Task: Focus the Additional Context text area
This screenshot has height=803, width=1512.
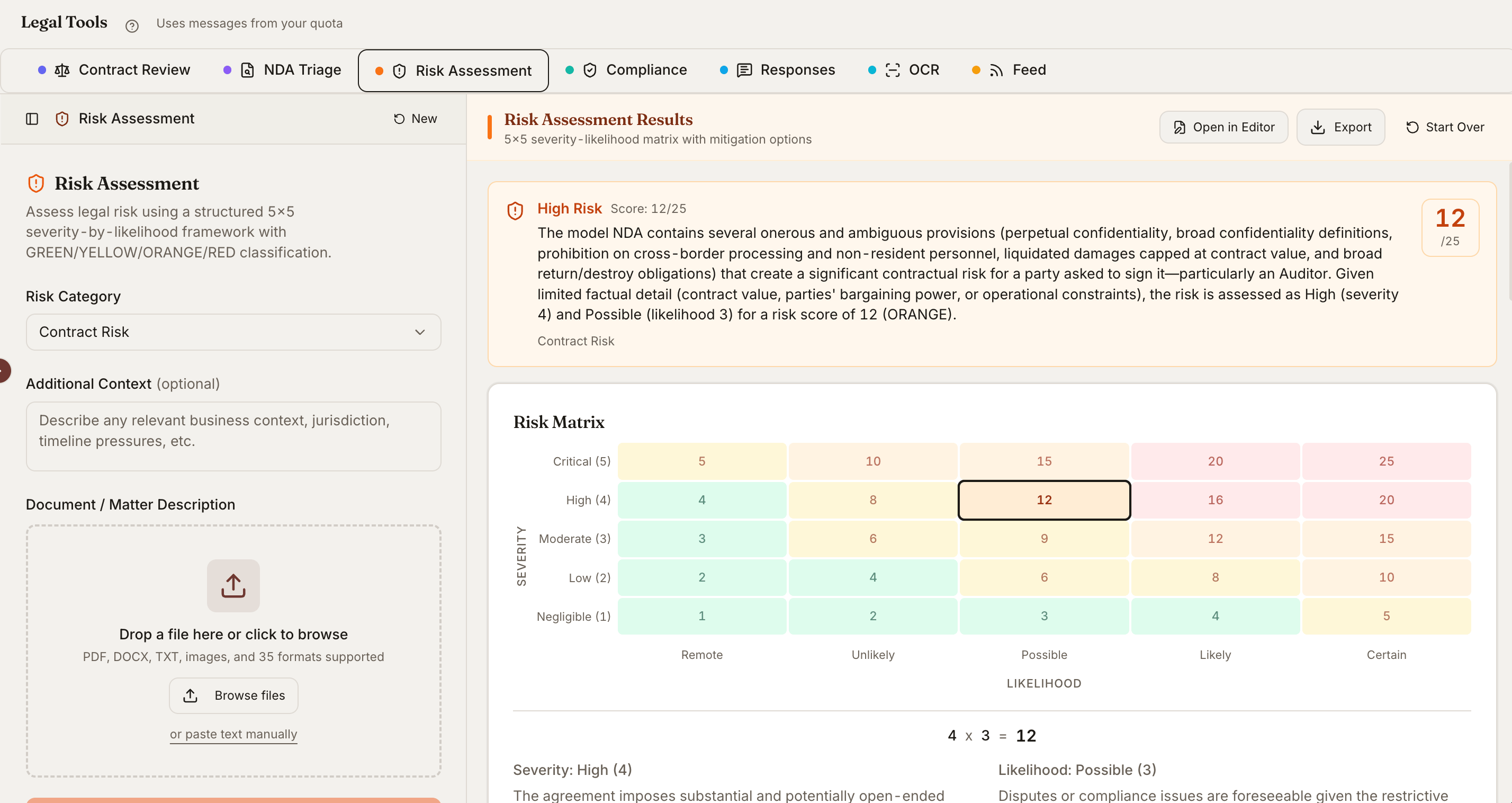Action: pos(233,436)
